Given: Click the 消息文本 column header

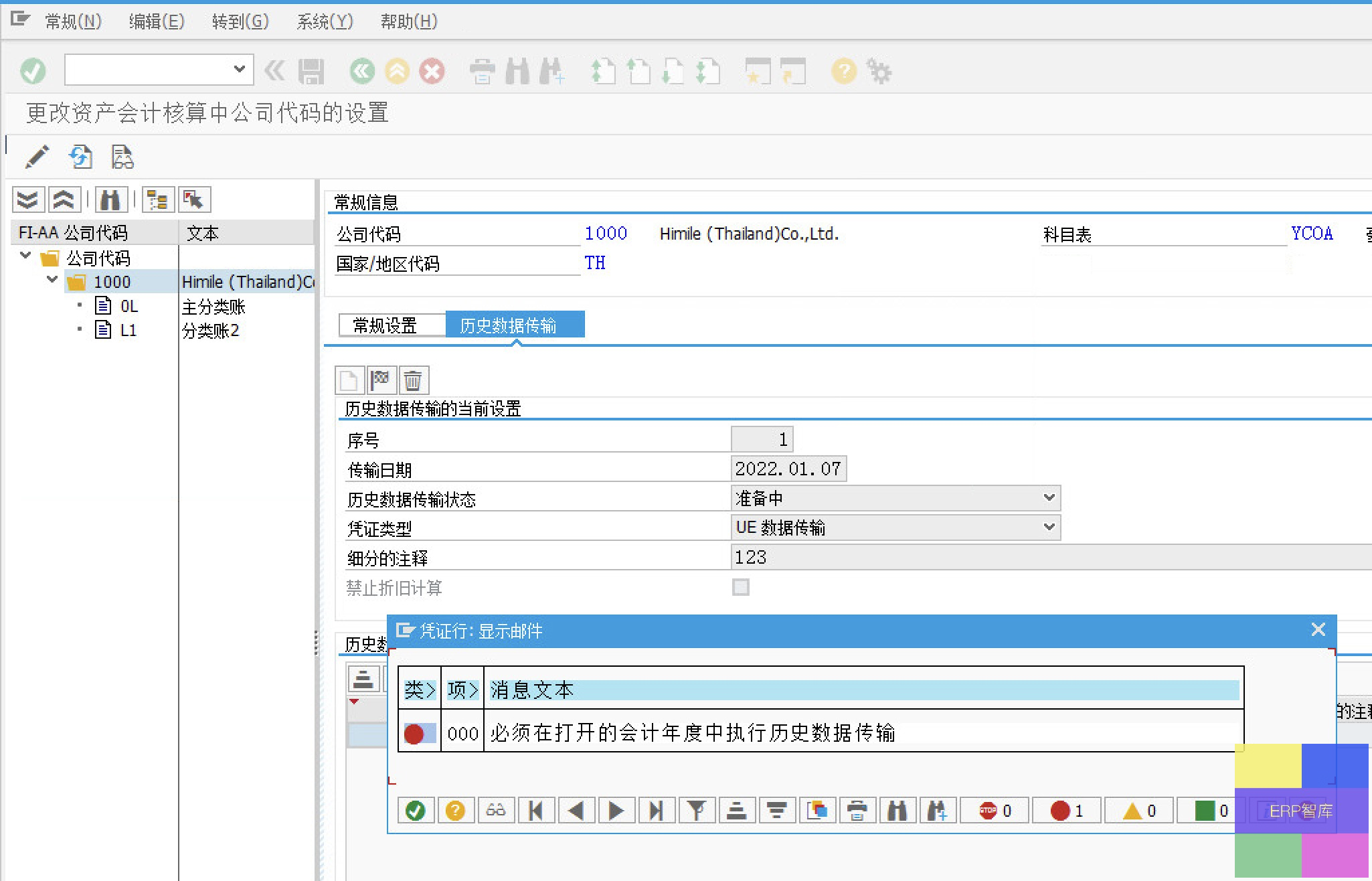Looking at the screenshot, I should (x=863, y=690).
